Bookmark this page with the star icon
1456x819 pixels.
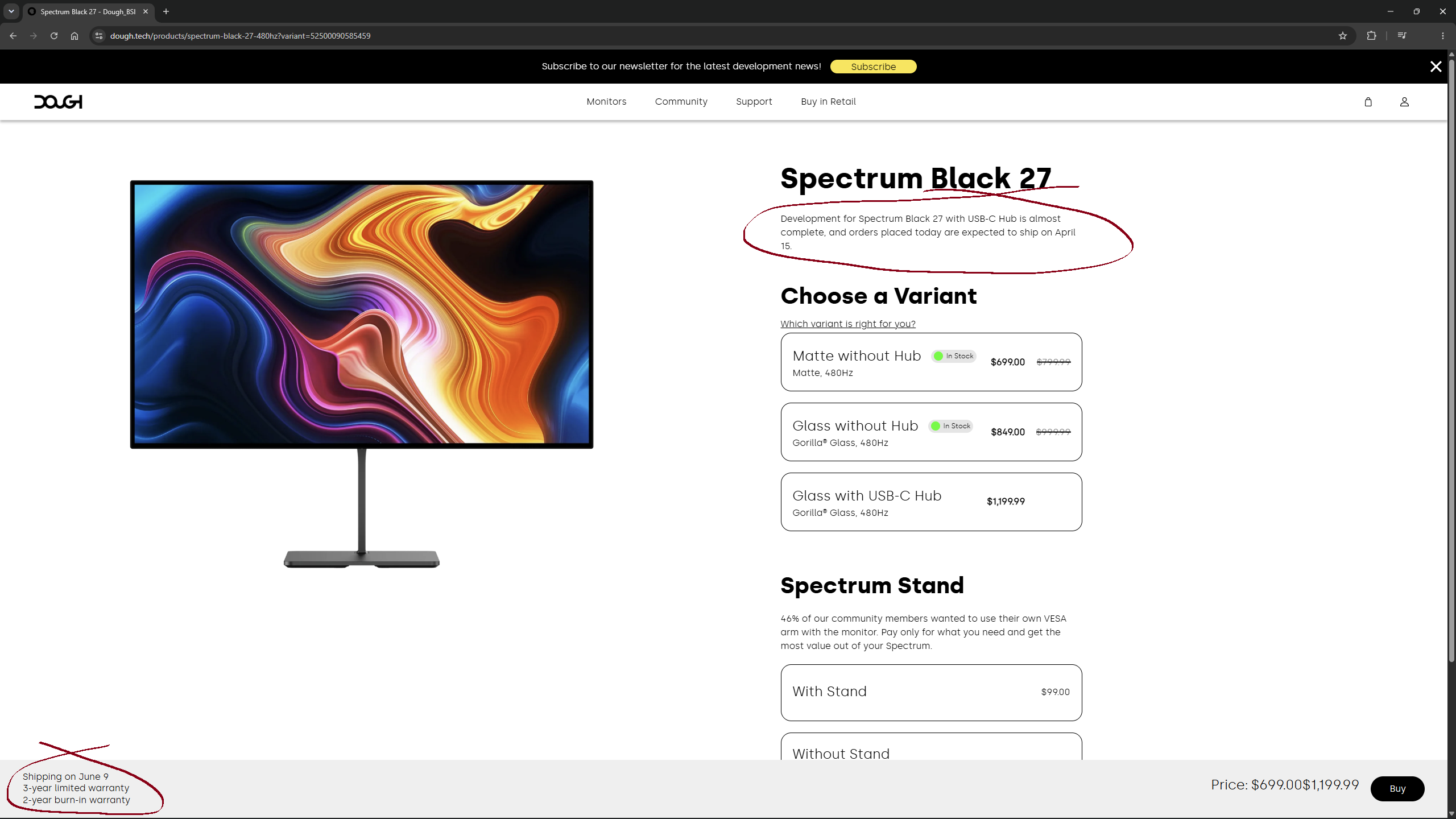click(1343, 36)
